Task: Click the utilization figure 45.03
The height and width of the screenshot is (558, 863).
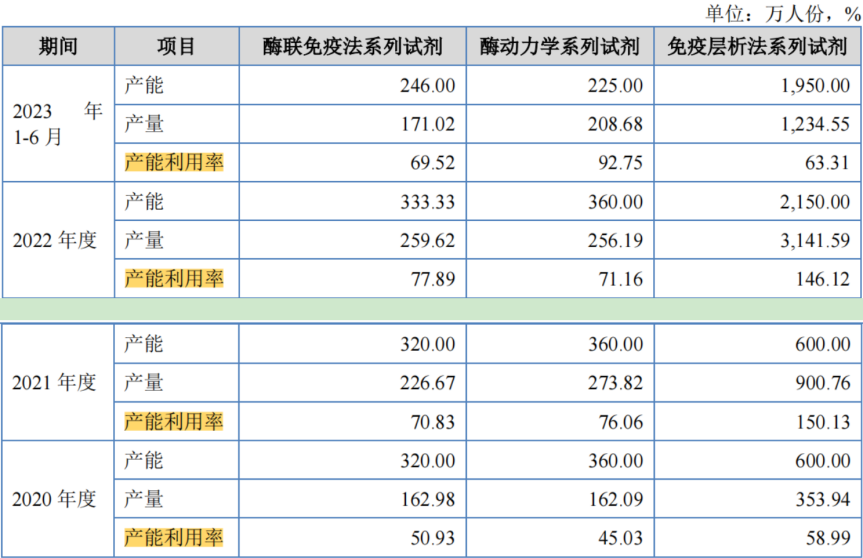Action: 621,538
